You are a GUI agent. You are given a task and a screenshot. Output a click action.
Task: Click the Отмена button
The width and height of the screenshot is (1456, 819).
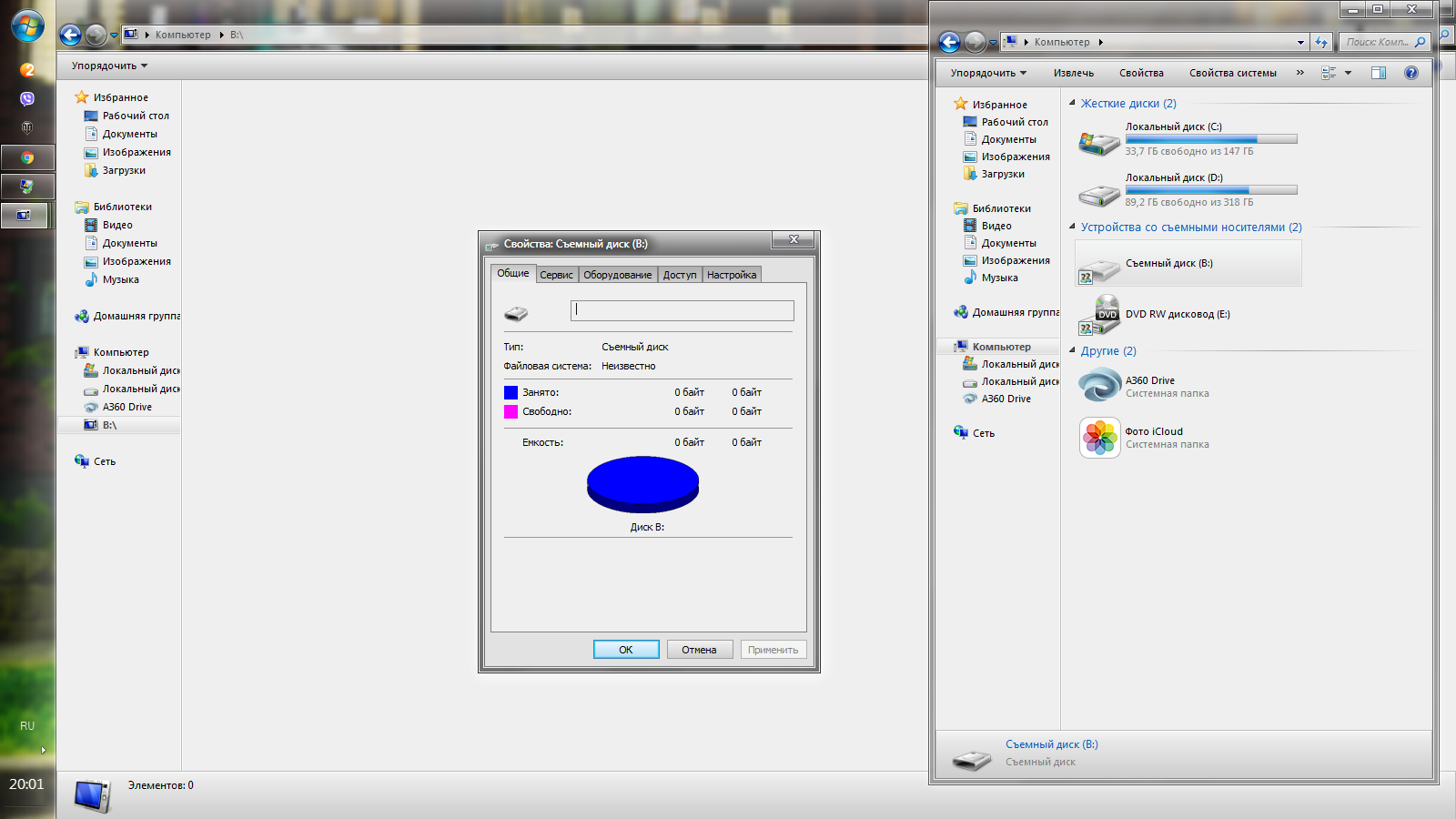tap(699, 650)
